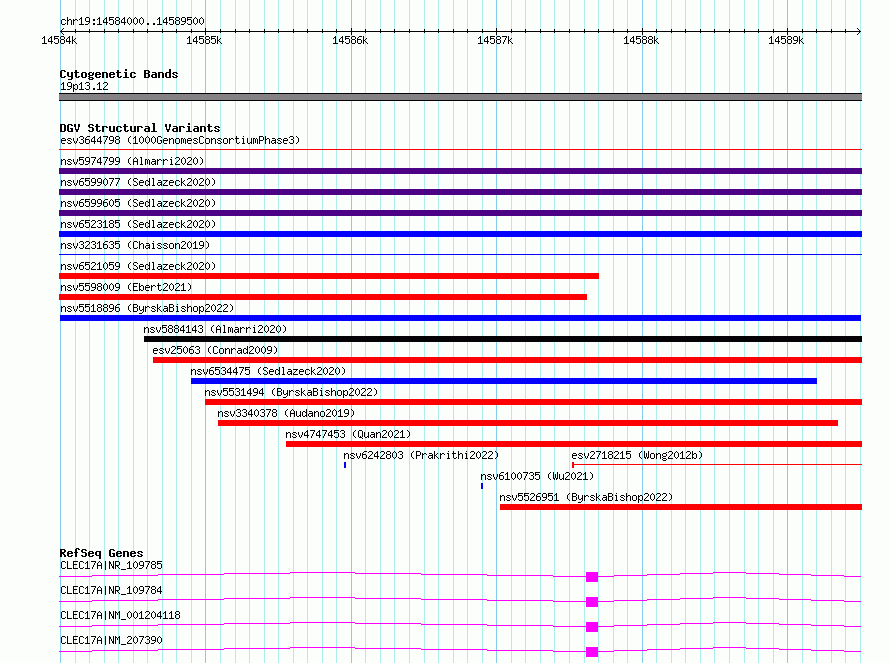Select the nsv6242803 (Prakrithi2022) label

click(421, 455)
